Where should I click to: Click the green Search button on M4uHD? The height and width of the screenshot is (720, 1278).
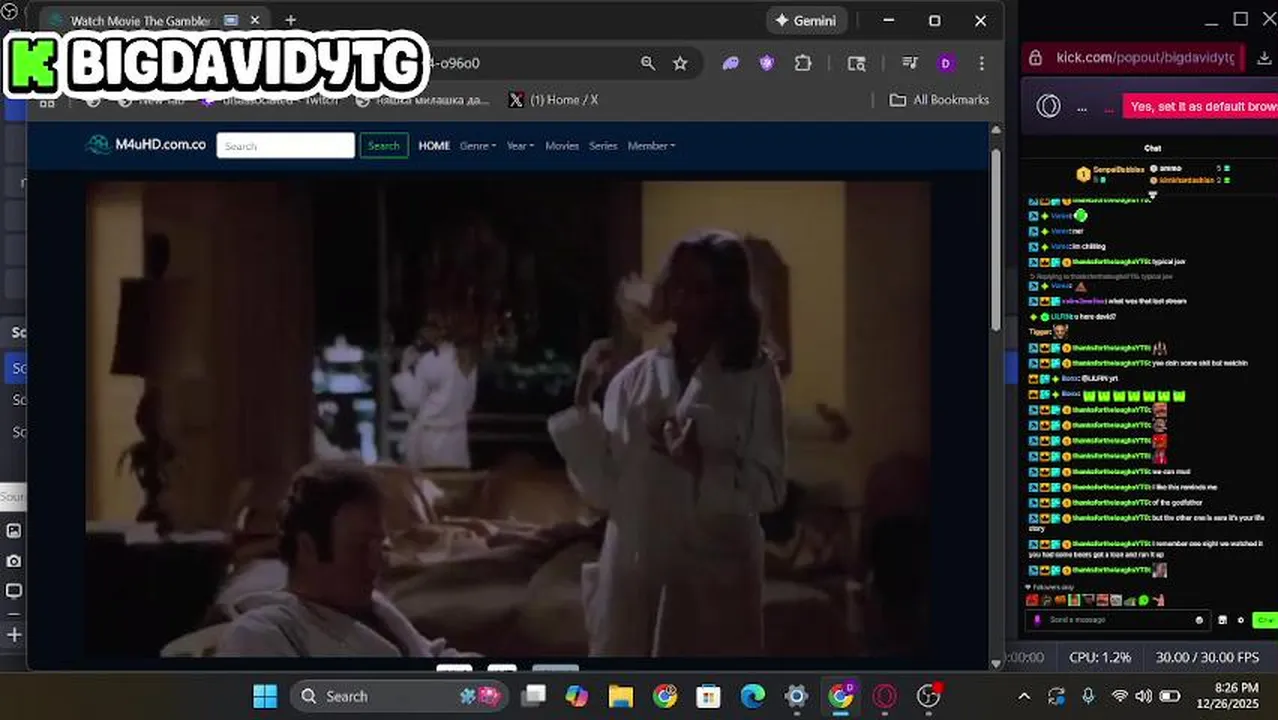tap(384, 146)
